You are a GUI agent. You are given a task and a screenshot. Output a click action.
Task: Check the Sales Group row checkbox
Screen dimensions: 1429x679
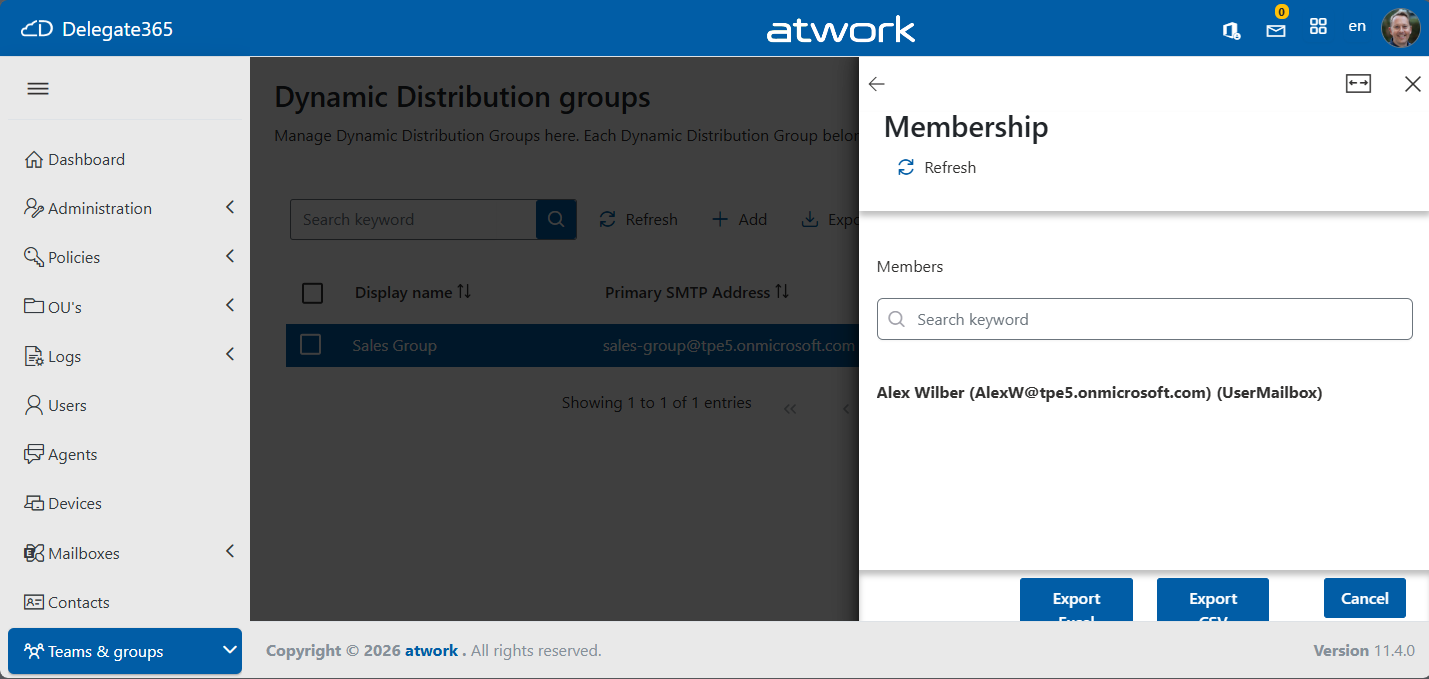[310, 345]
